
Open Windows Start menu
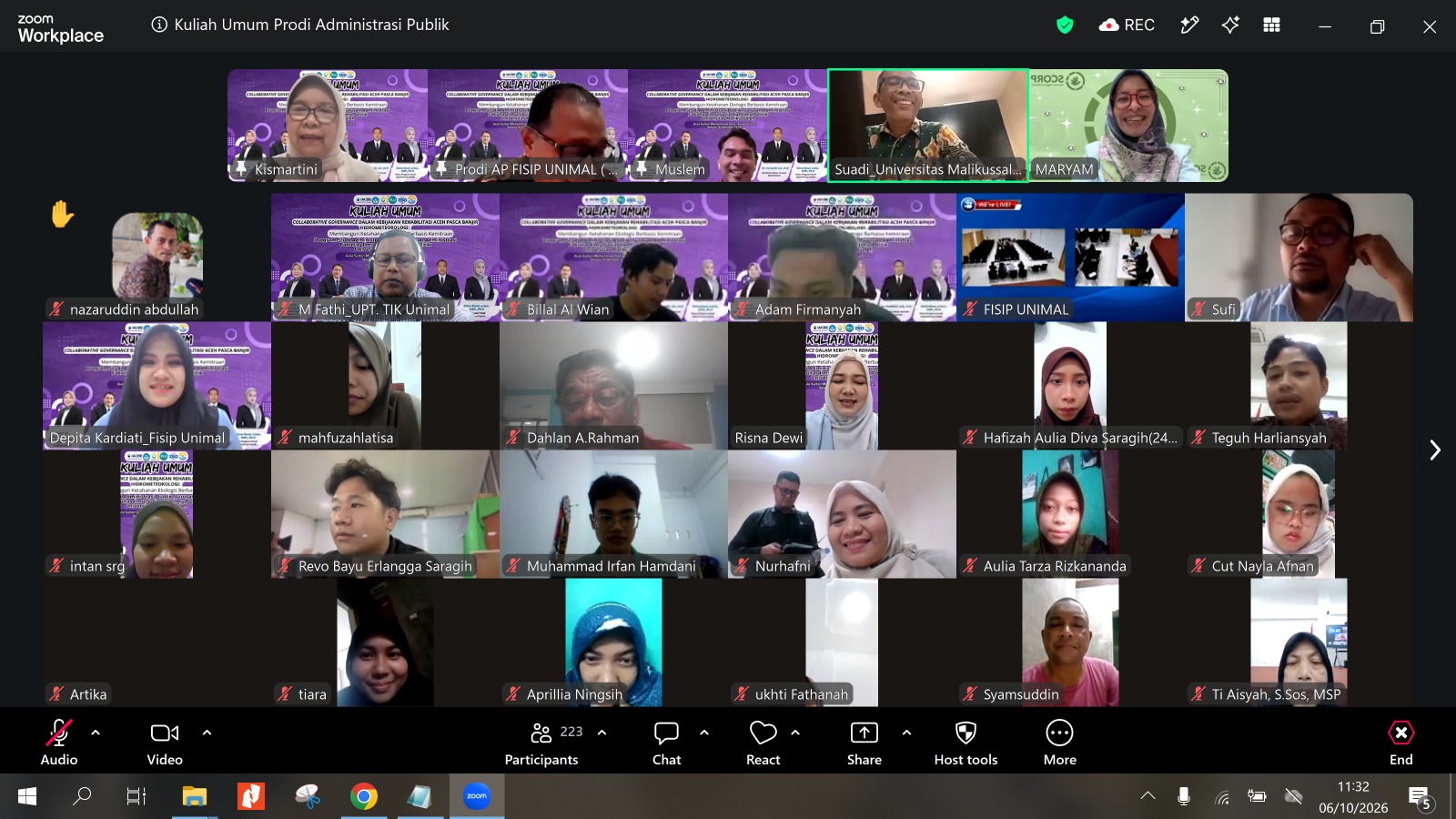point(27,797)
